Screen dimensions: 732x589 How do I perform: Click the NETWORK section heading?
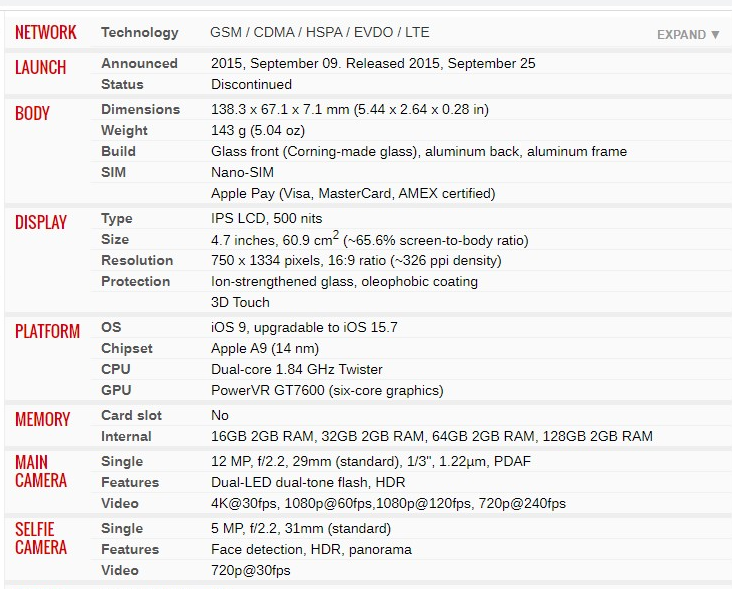click(45, 33)
